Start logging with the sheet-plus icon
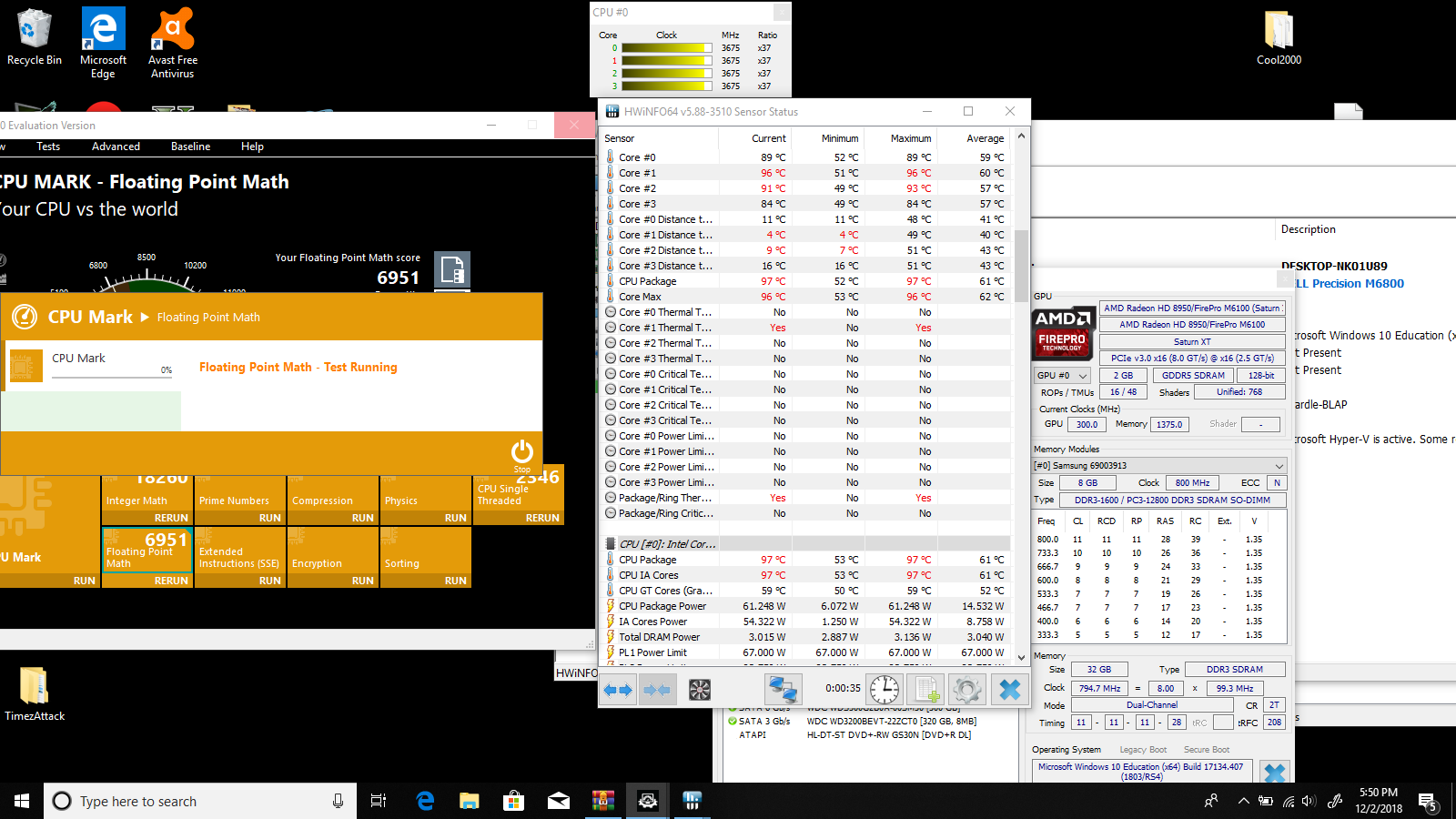Image resolution: width=1456 pixels, height=819 pixels. pyautogui.click(x=926, y=690)
